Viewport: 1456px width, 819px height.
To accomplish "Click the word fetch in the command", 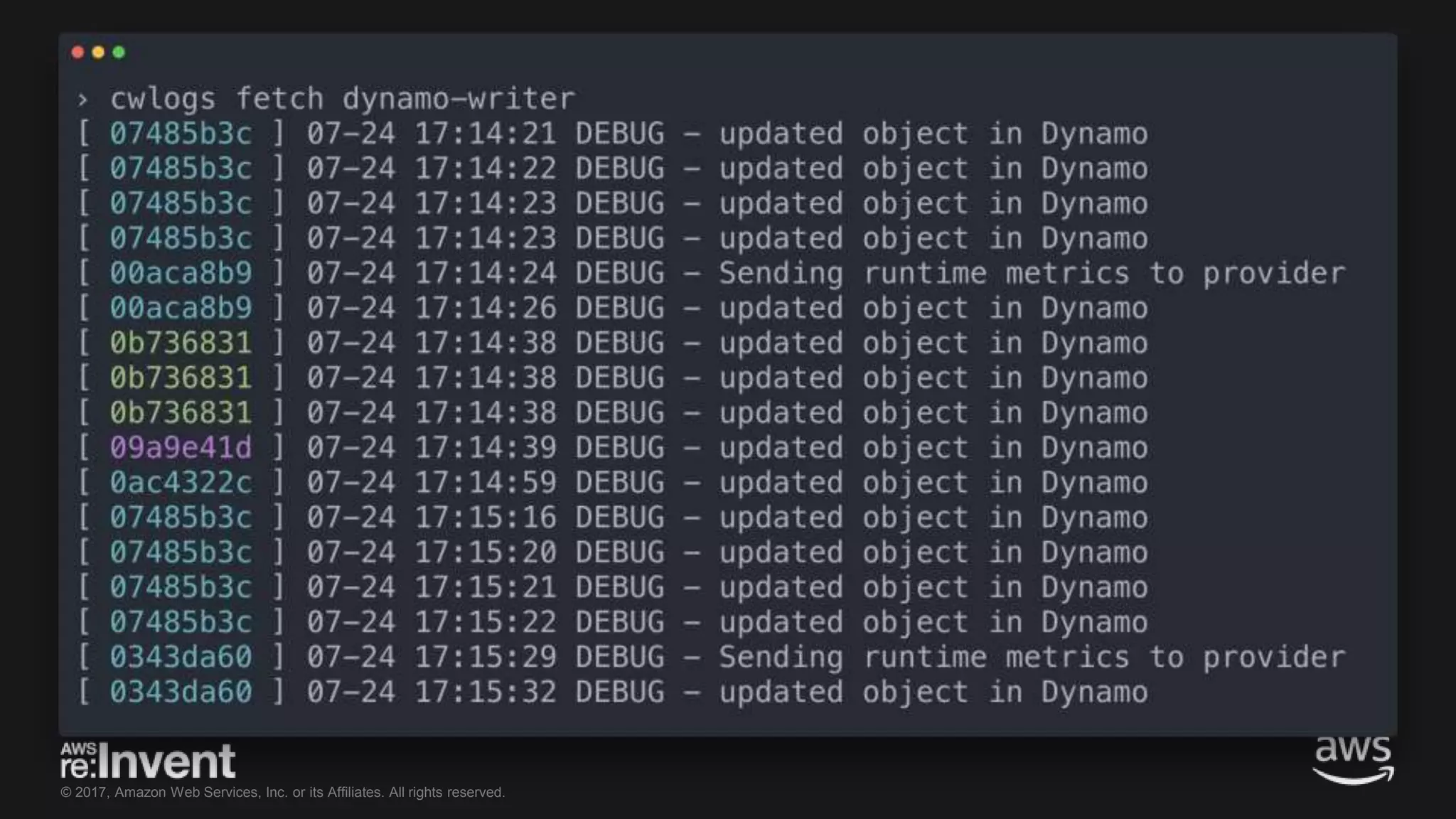I will point(279,99).
